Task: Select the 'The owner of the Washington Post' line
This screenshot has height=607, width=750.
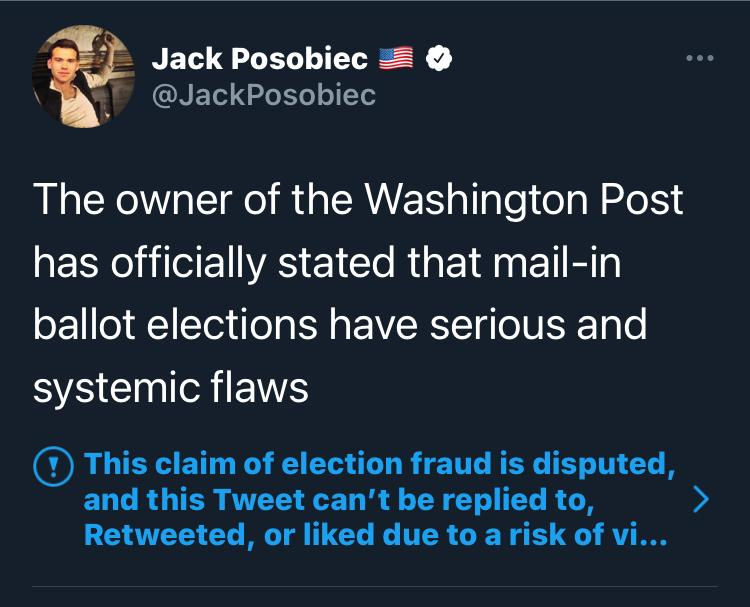Action: (x=358, y=199)
